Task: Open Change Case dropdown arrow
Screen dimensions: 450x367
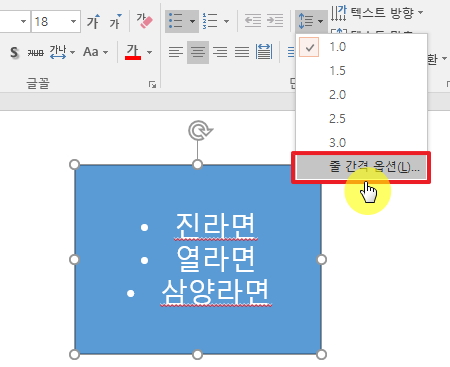Action: tap(106, 52)
